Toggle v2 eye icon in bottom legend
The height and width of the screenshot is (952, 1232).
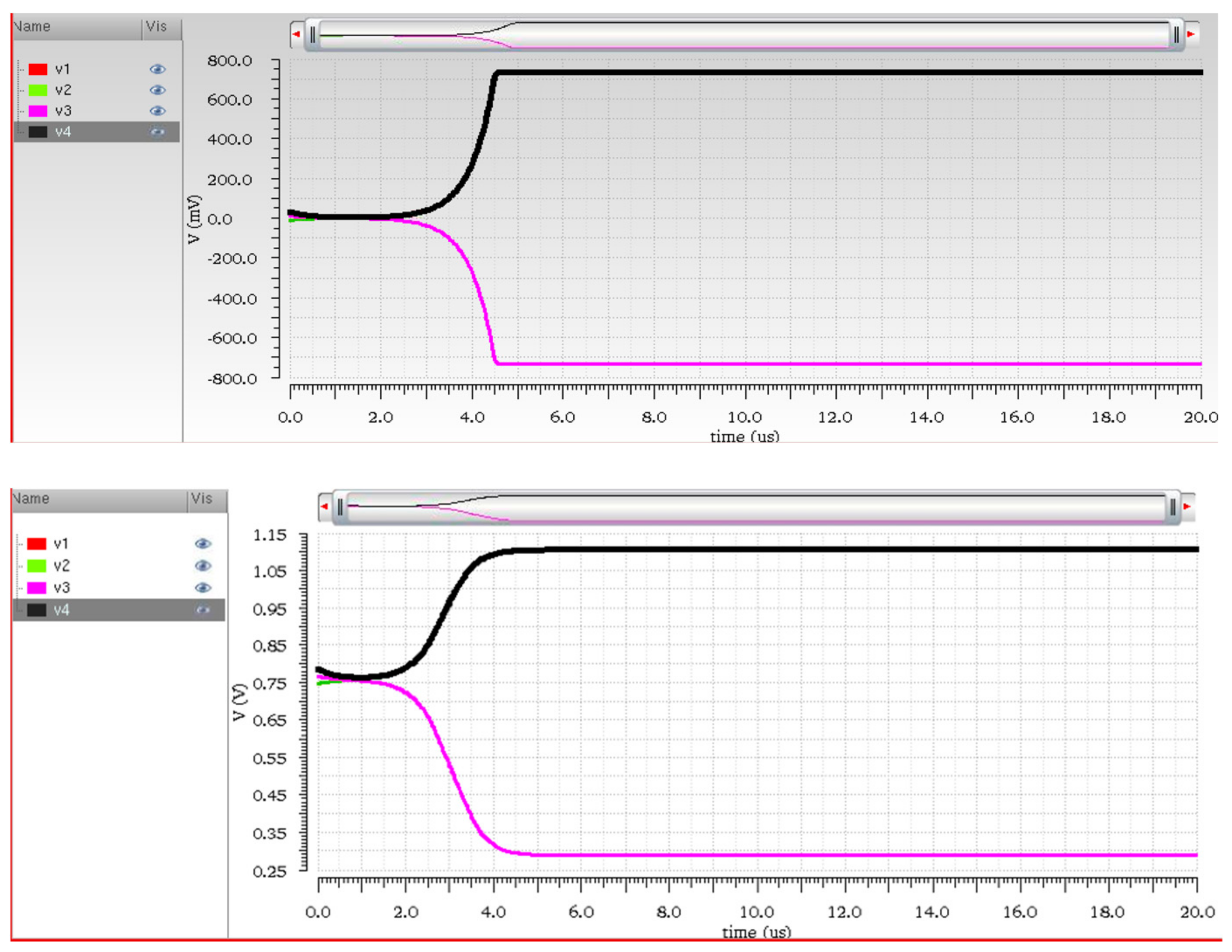pyautogui.click(x=203, y=566)
